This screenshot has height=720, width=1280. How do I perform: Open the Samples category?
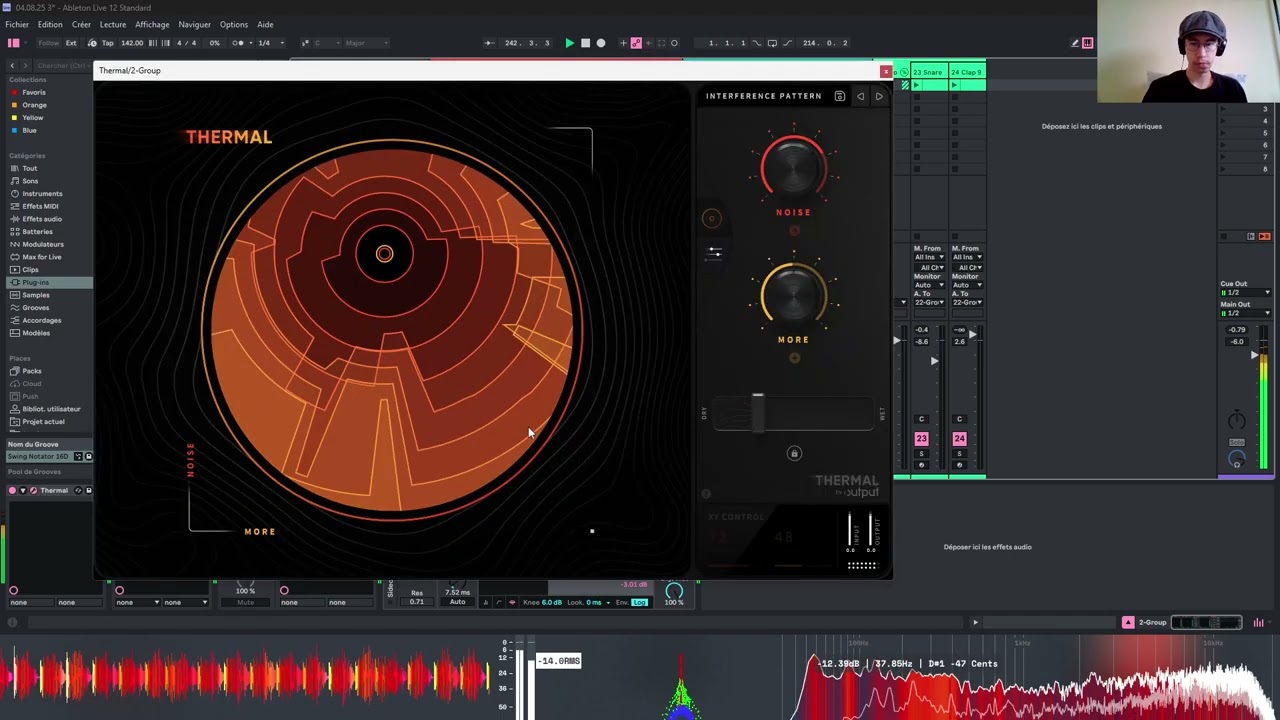pyautogui.click(x=36, y=295)
